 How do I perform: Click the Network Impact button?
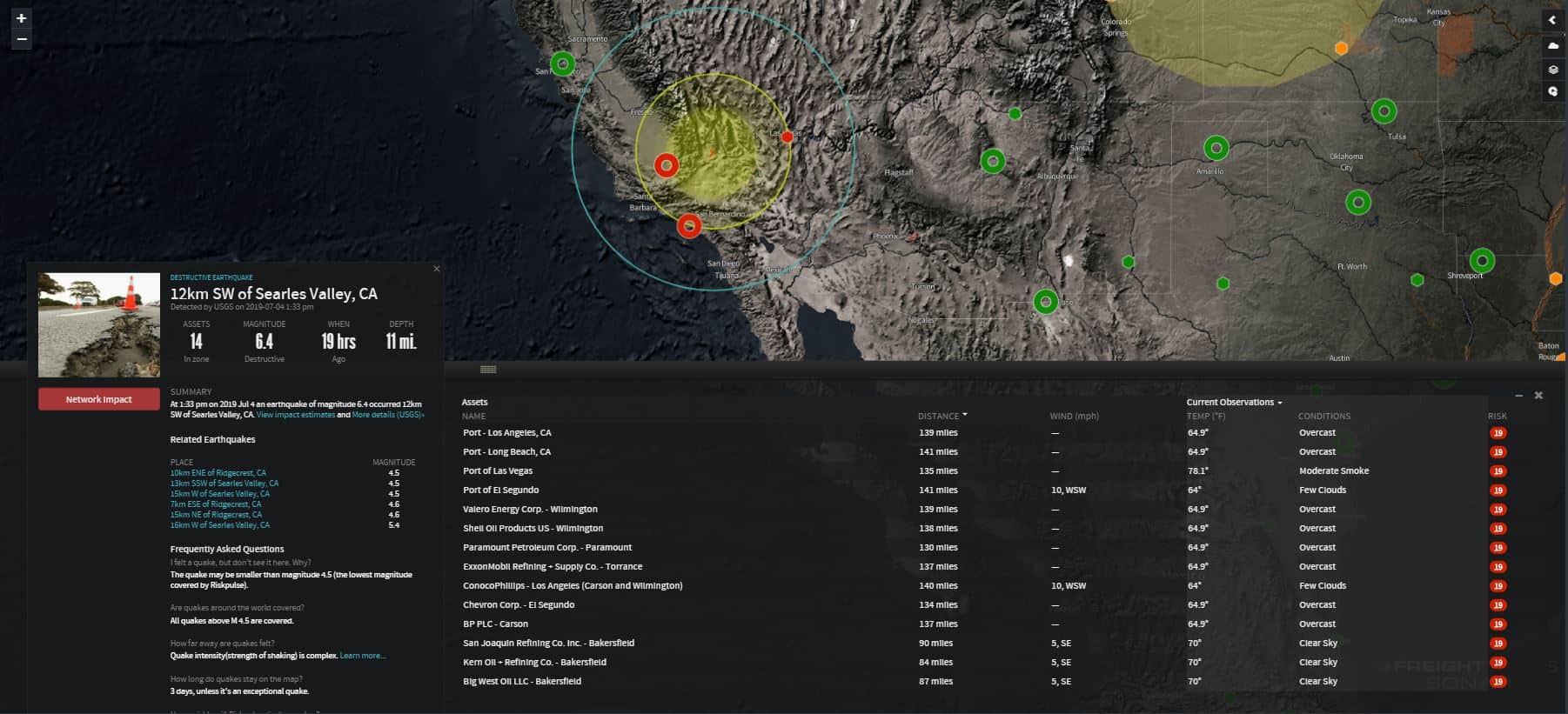(x=99, y=399)
